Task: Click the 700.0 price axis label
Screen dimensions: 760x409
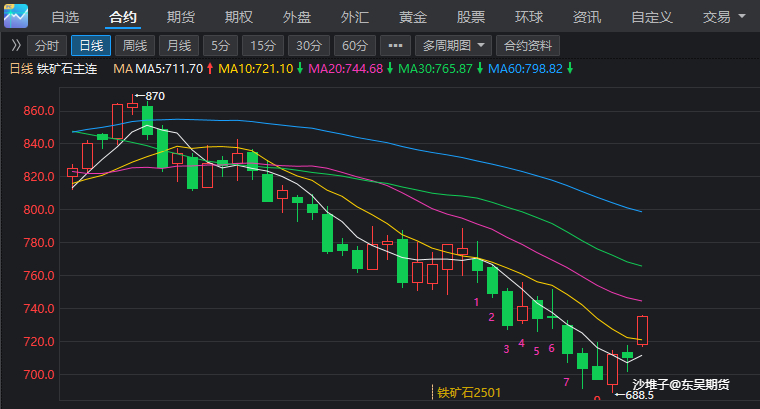Action: (x=39, y=375)
